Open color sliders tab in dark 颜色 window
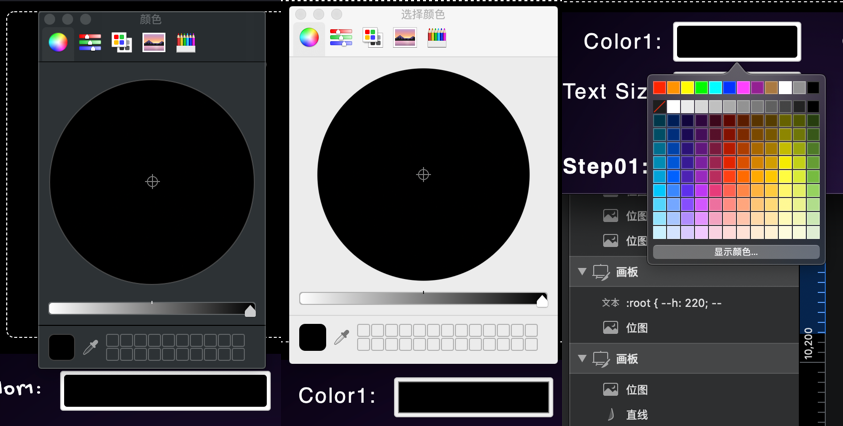This screenshot has width=843, height=426. tap(90, 42)
